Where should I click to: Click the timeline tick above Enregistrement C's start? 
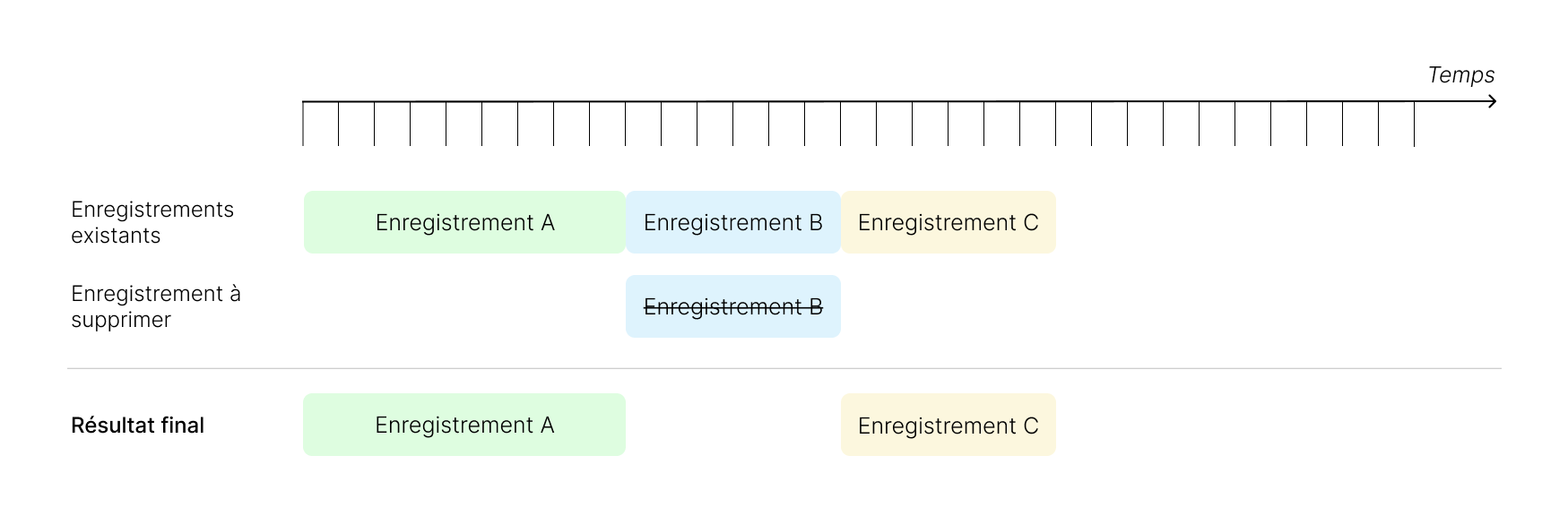tap(841, 124)
